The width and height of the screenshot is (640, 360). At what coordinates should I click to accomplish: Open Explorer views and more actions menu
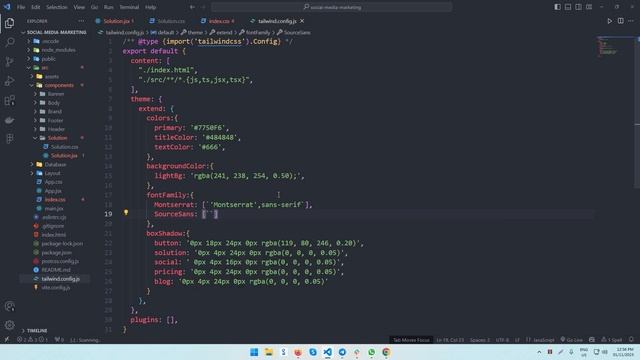coord(81,21)
